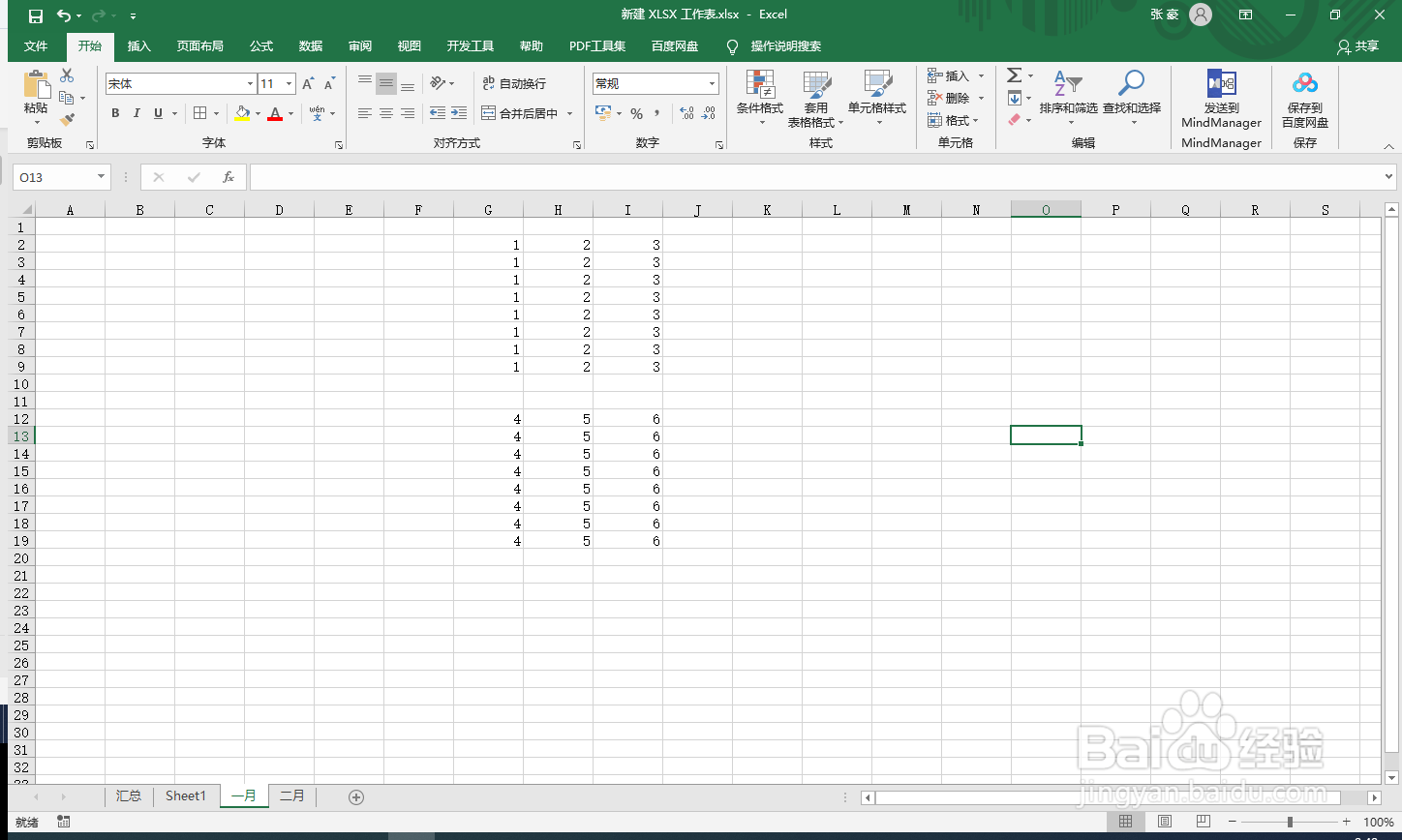Switch to 插入 ribbon tab
The image size is (1402, 840).
coord(139,45)
